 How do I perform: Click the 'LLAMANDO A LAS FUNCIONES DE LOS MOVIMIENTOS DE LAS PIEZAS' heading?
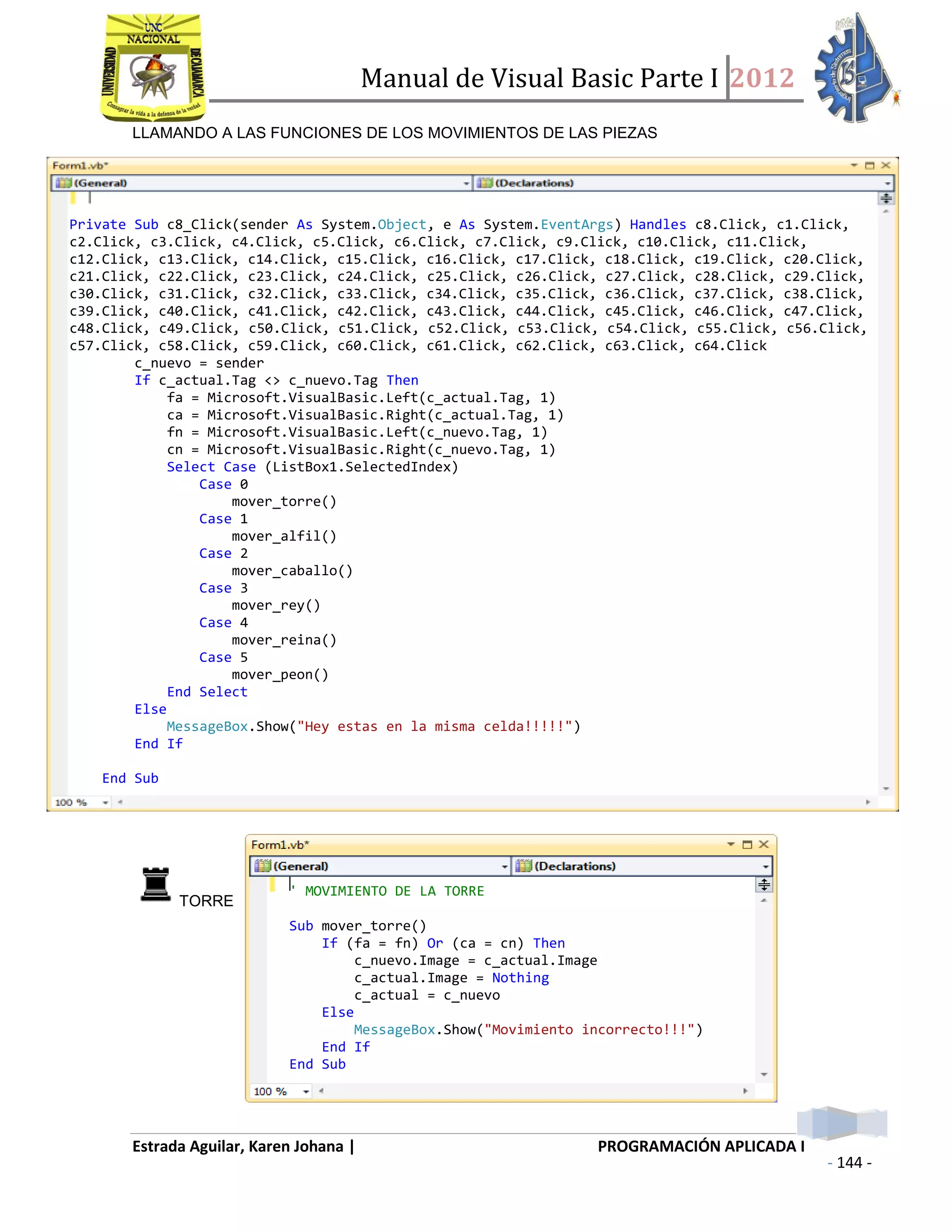click(x=395, y=133)
